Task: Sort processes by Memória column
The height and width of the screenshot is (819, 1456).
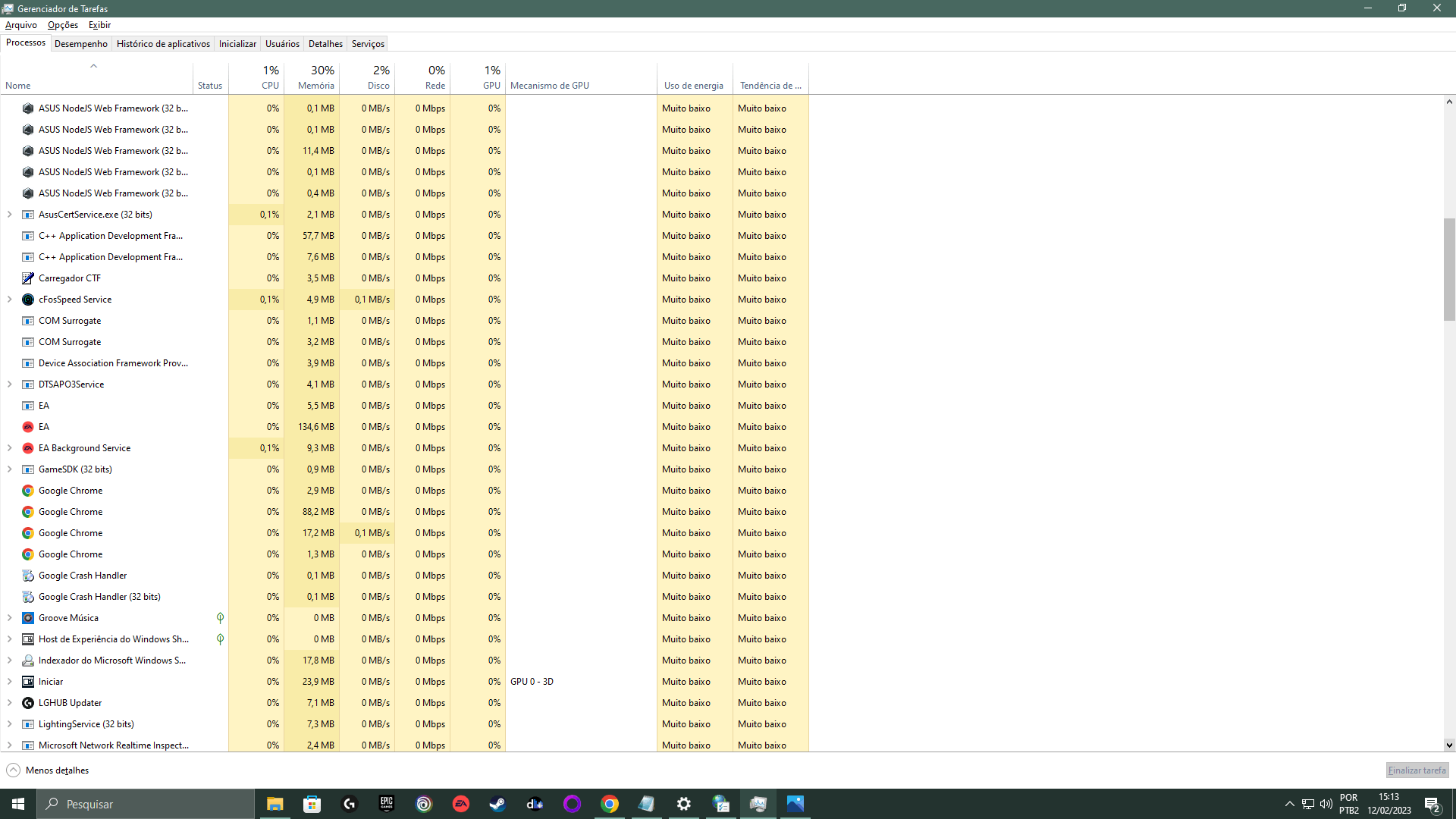Action: click(315, 77)
